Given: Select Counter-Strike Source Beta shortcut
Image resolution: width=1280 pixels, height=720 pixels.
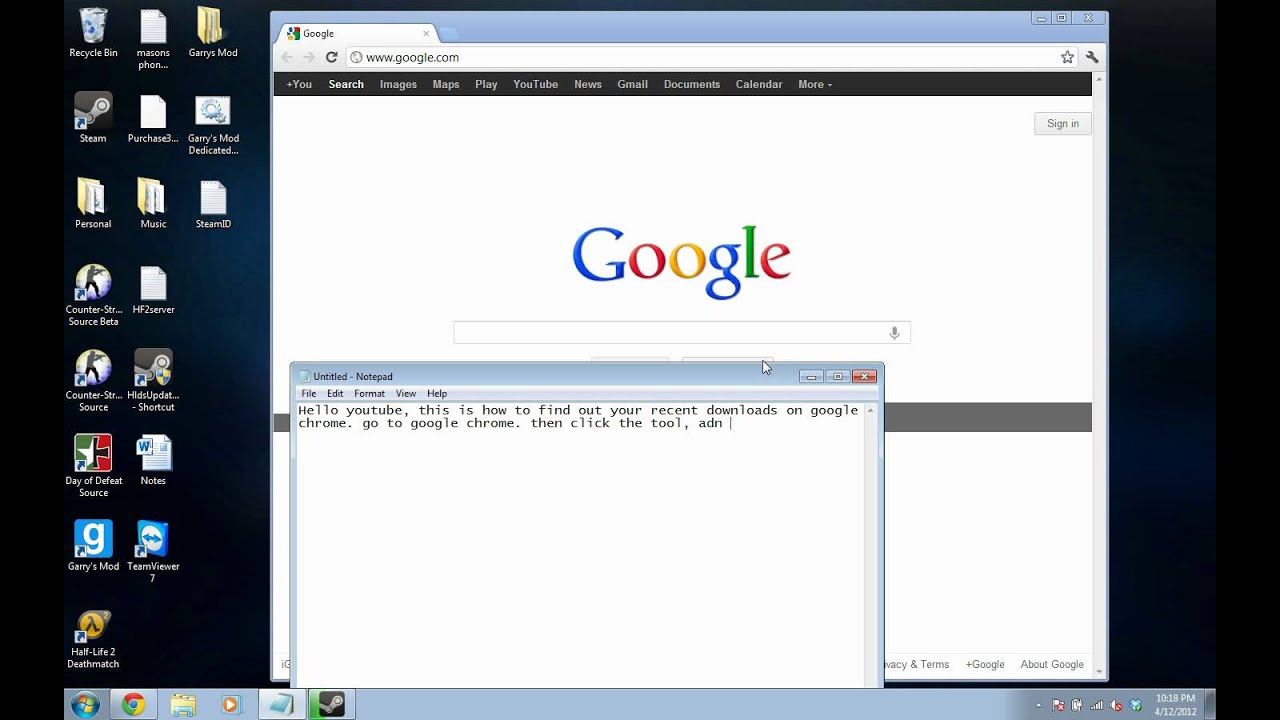Looking at the screenshot, I should tap(93, 295).
